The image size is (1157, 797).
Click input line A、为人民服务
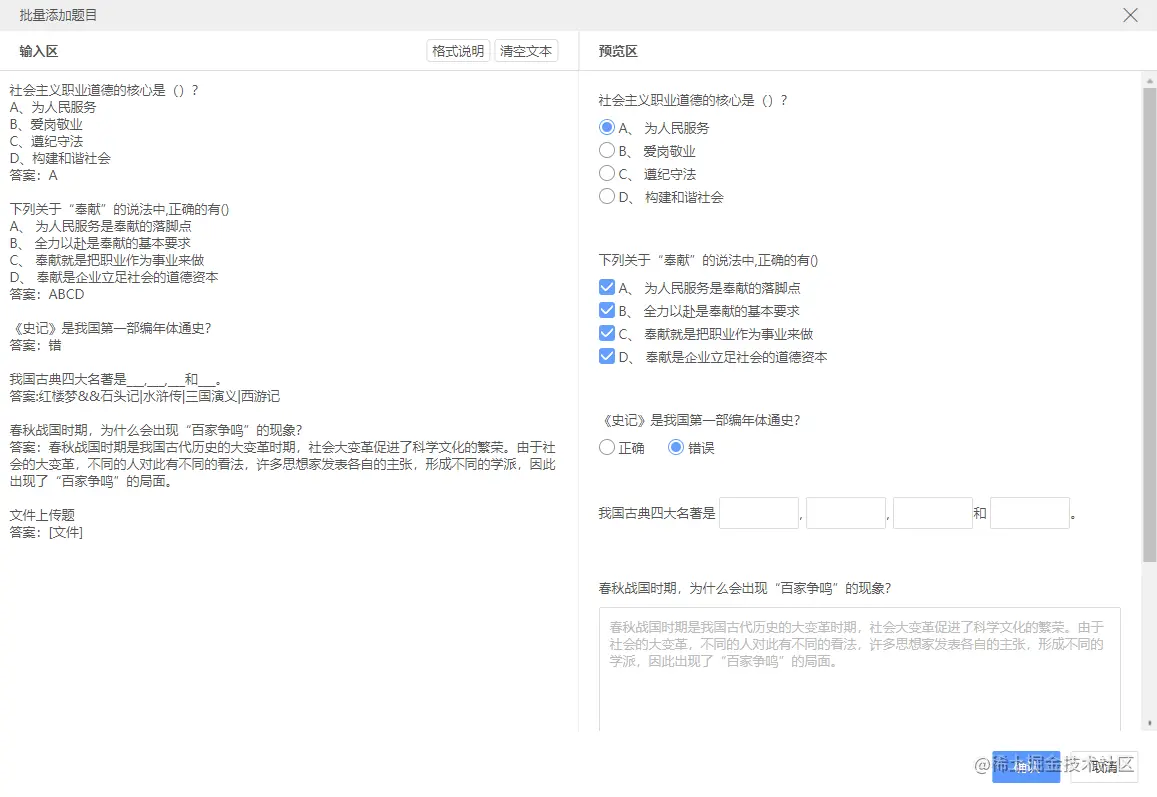[x=52, y=107]
